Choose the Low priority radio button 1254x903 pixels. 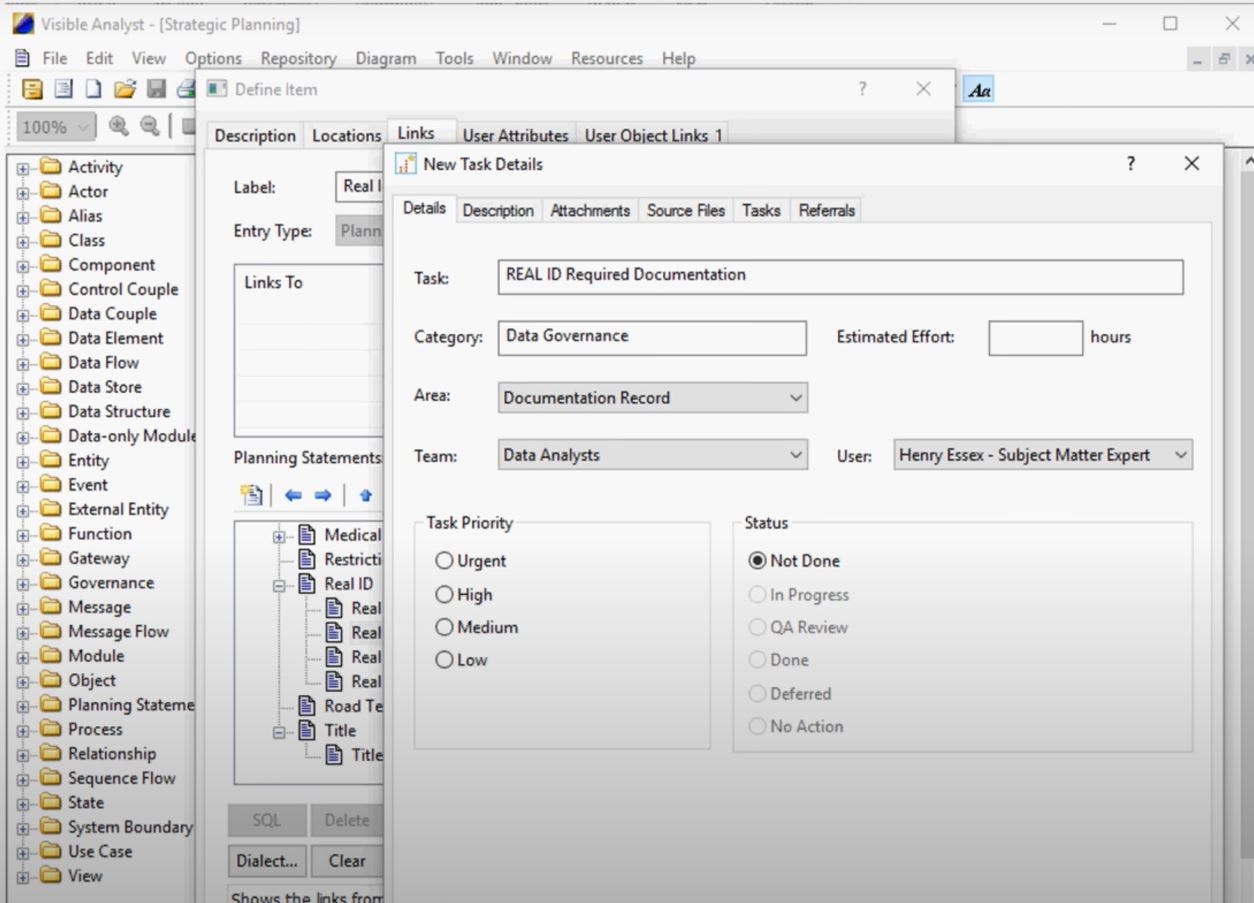[445, 660]
